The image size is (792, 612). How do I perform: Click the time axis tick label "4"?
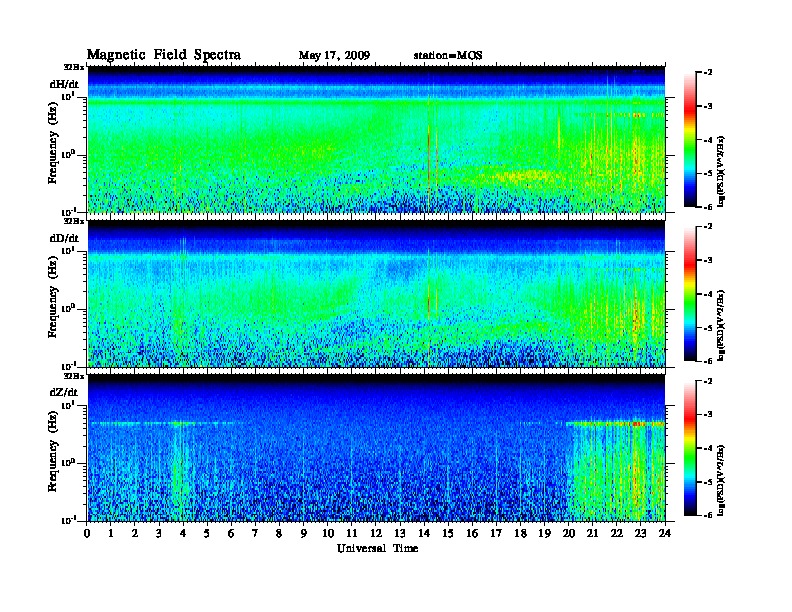tap(183, 533)
